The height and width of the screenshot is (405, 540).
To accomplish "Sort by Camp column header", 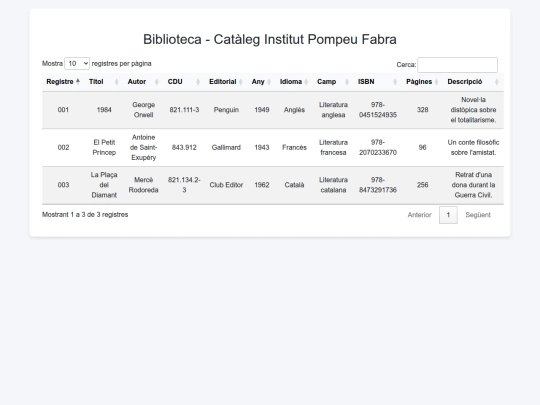I will pos(333,82).
